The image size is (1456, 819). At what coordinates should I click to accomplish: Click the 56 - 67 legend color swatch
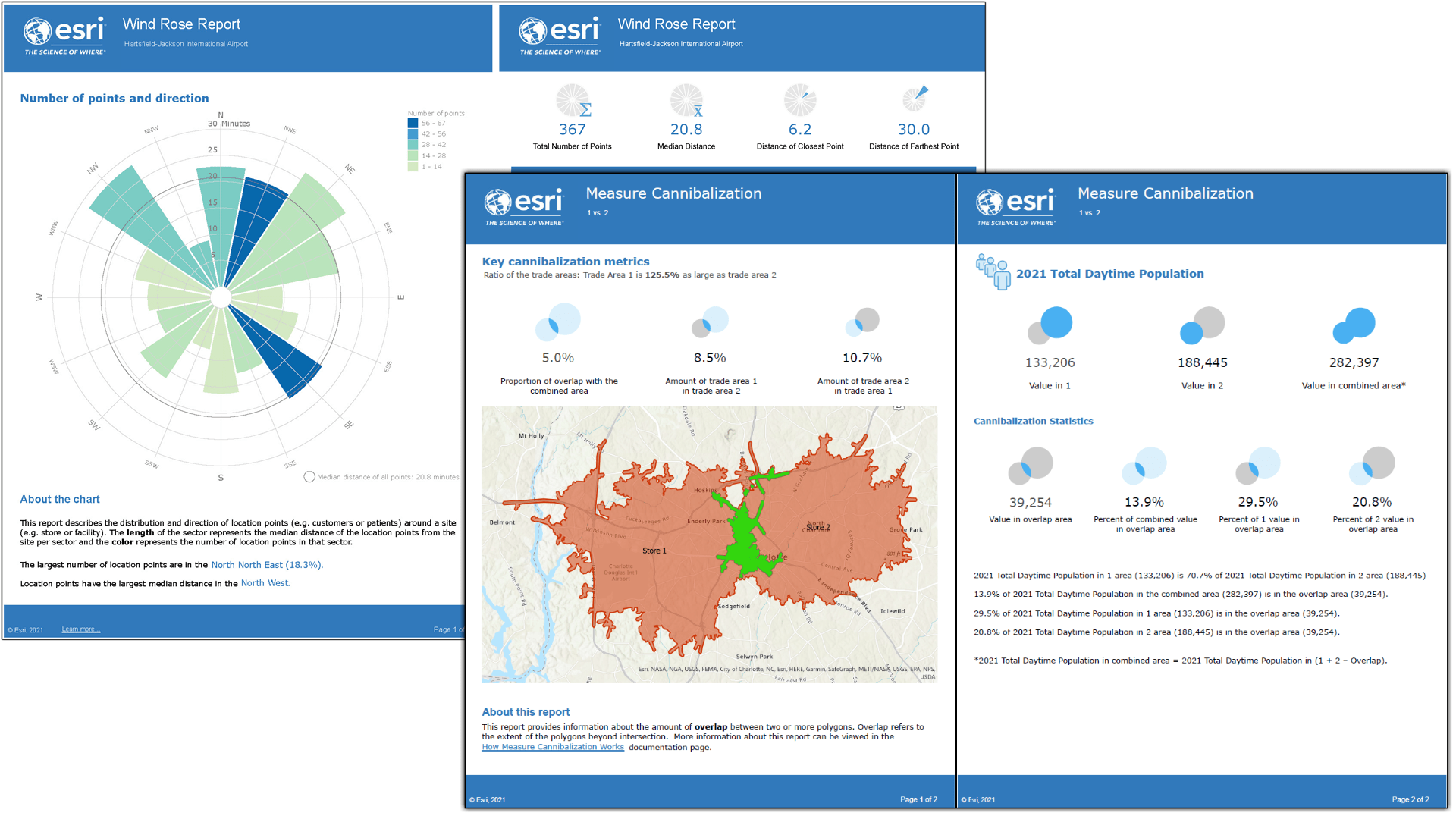pyautogui.click(x=413, y=123)
